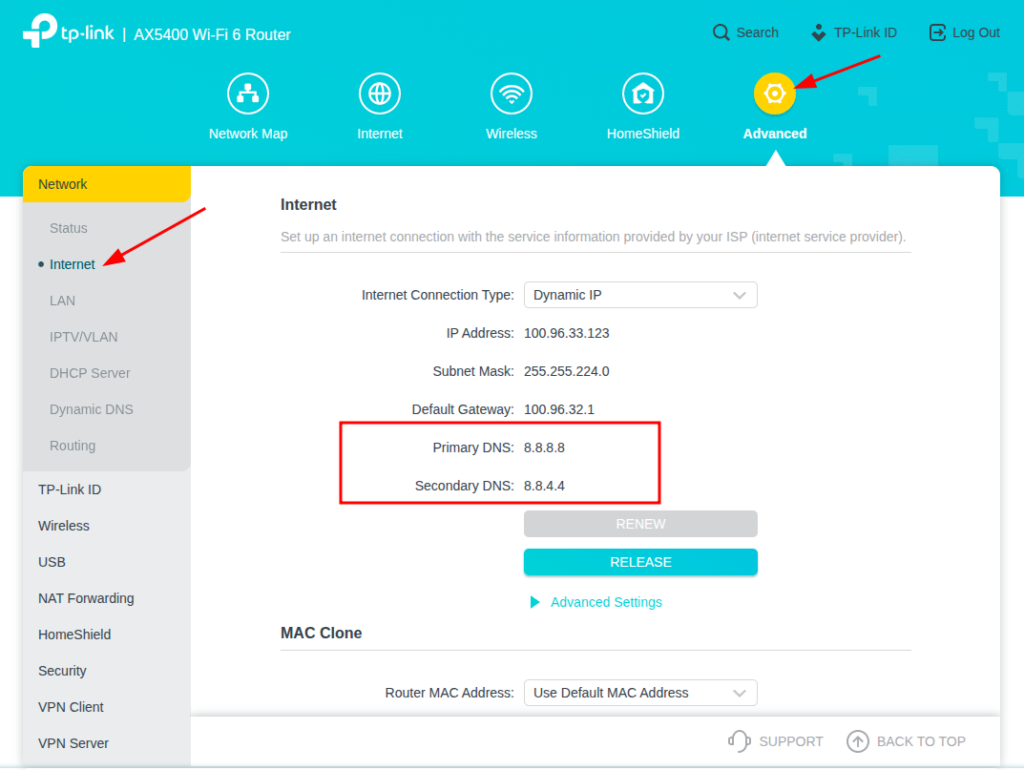Image resolution: width=1024 pixels, height=770 pixels.
Task: Open VPN Server sidebar item
Action: tap(73, 743)
